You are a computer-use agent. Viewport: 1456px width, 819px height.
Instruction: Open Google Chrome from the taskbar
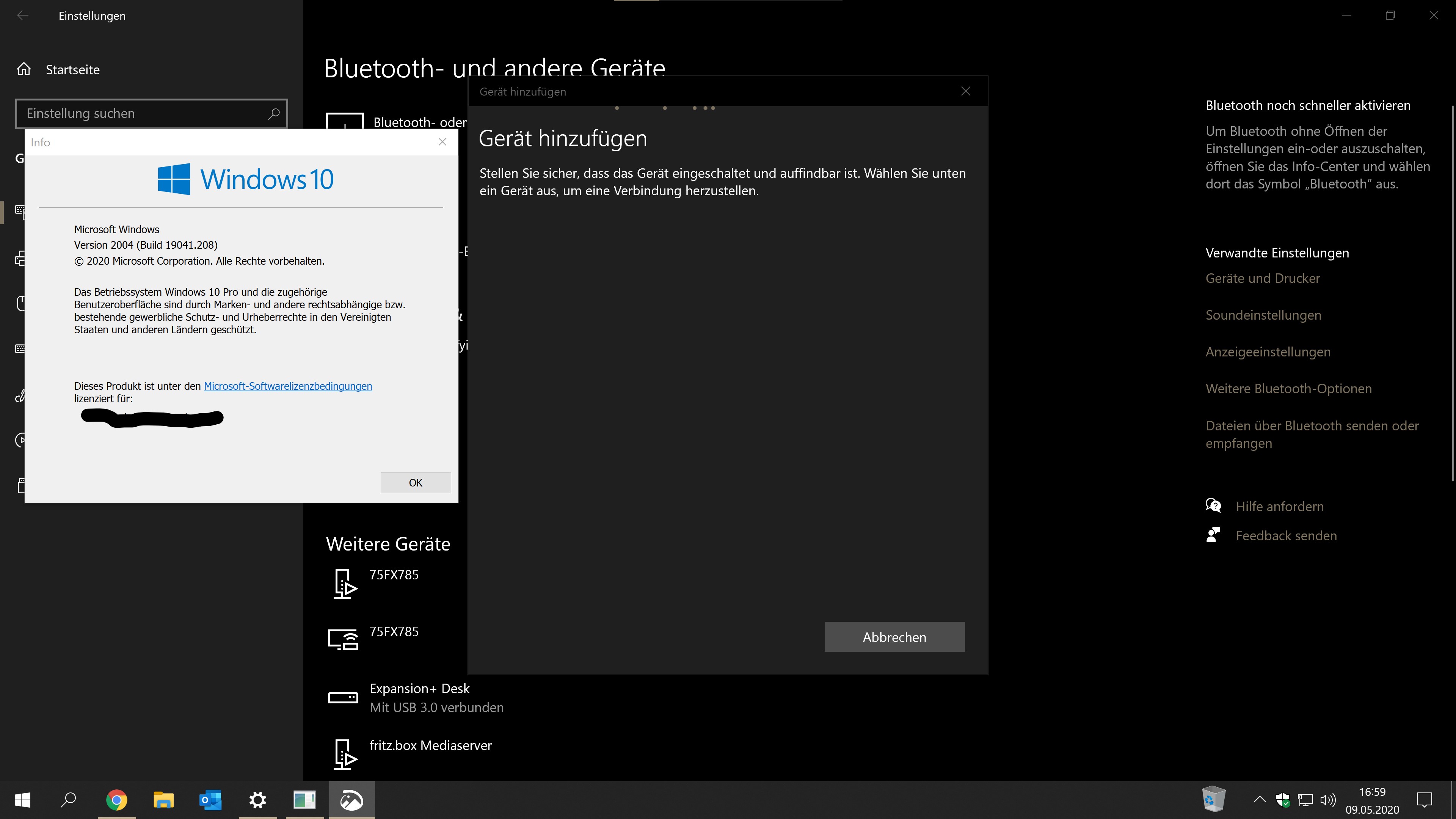[116, 800]
